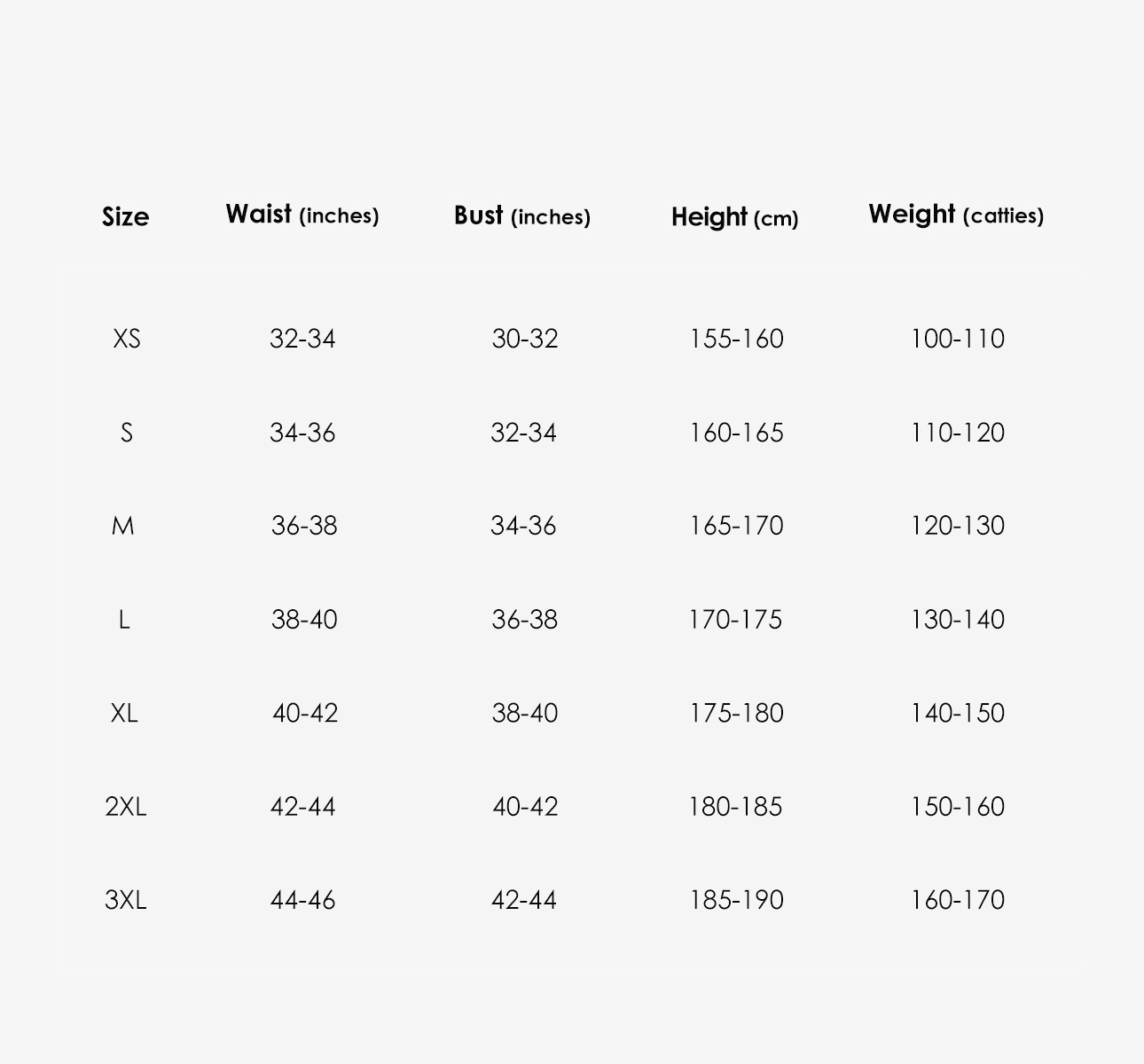Select the XS size row label
Screen dimensions: 1144x1064
pyautogui.click(x=126, y=339)
